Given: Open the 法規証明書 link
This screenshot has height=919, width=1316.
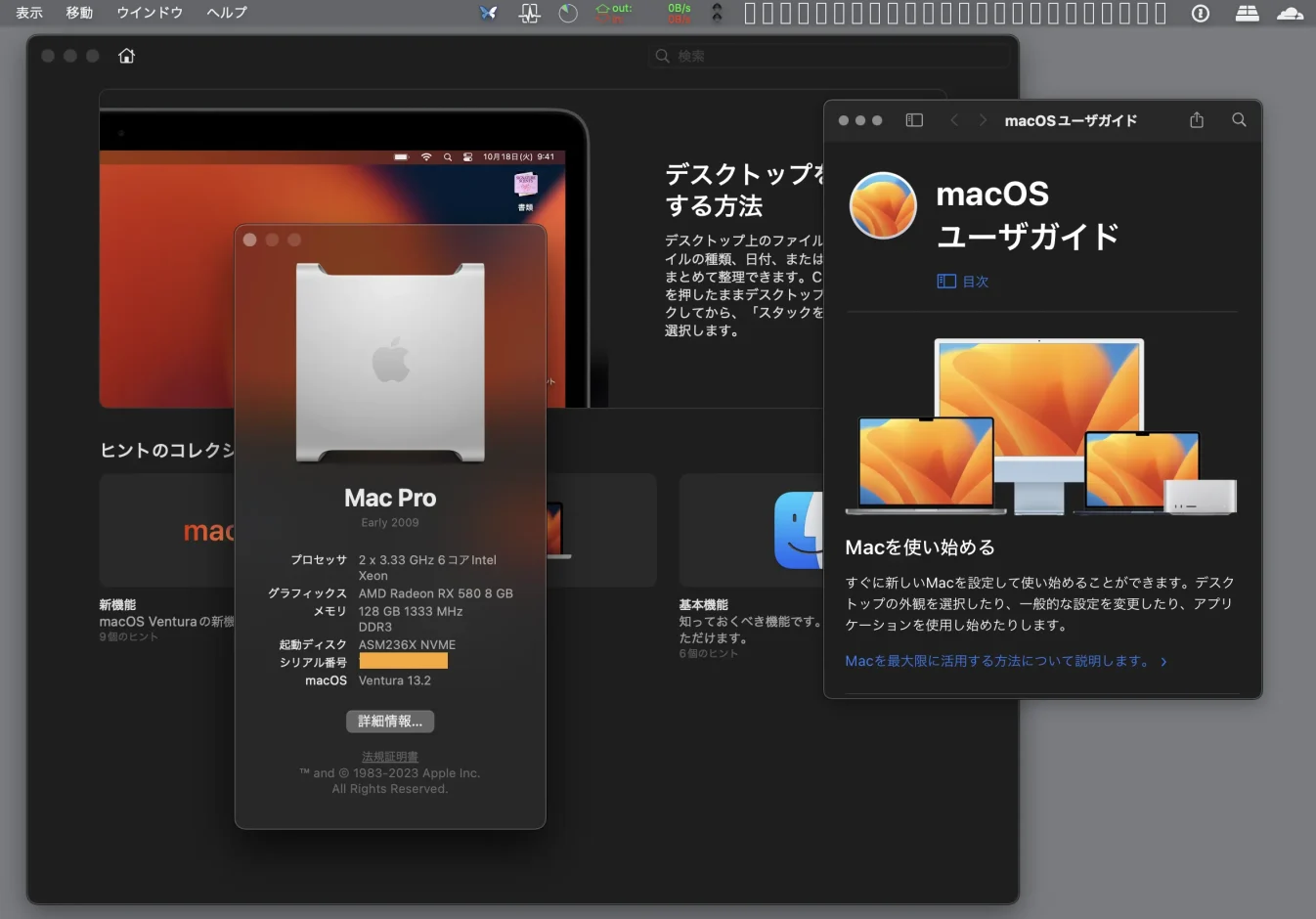Looking at the screenshot, I should point(390,757).
